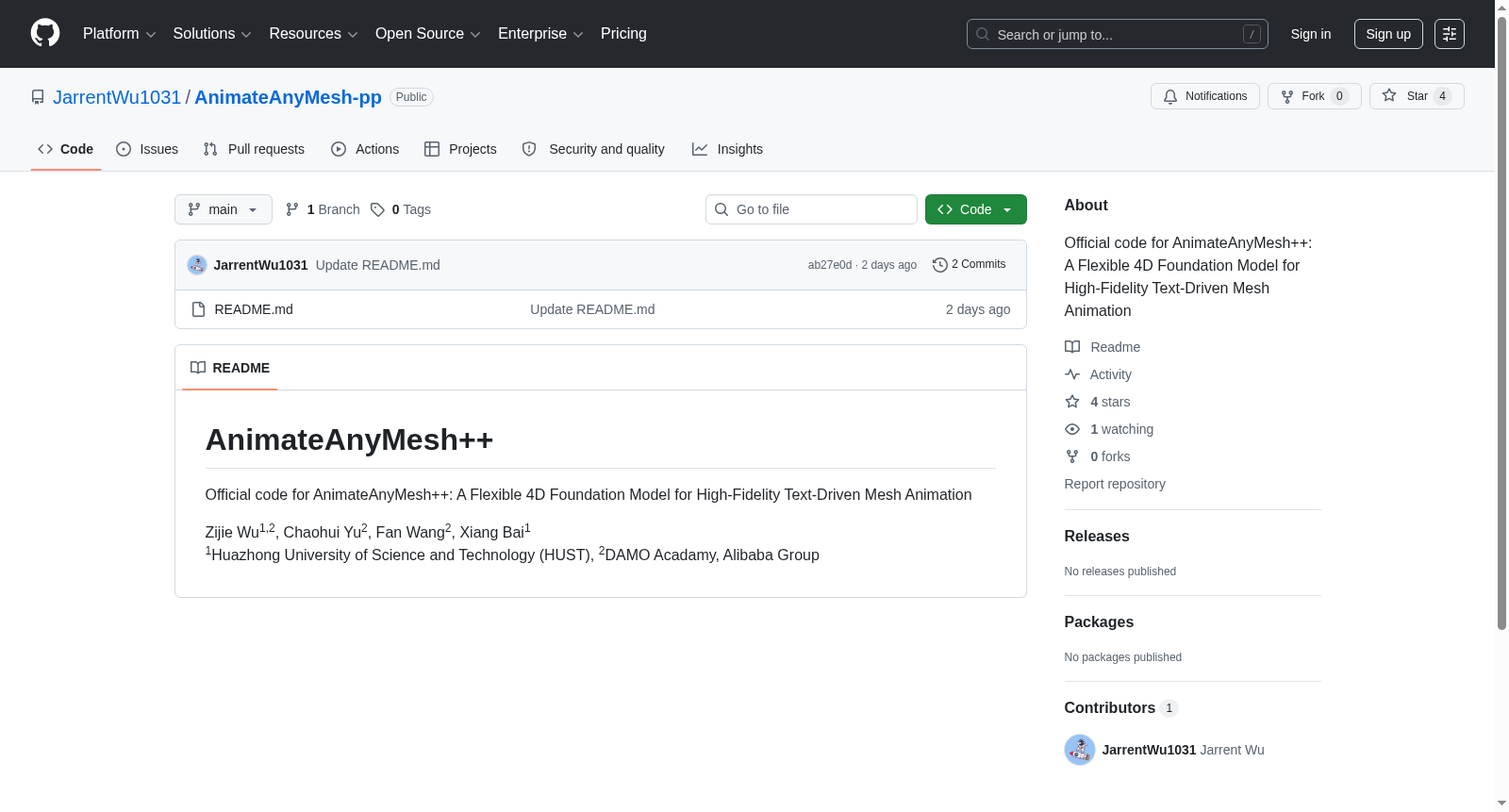Open the Contributors section heading
The image size is (1509, 812).
1121,707
